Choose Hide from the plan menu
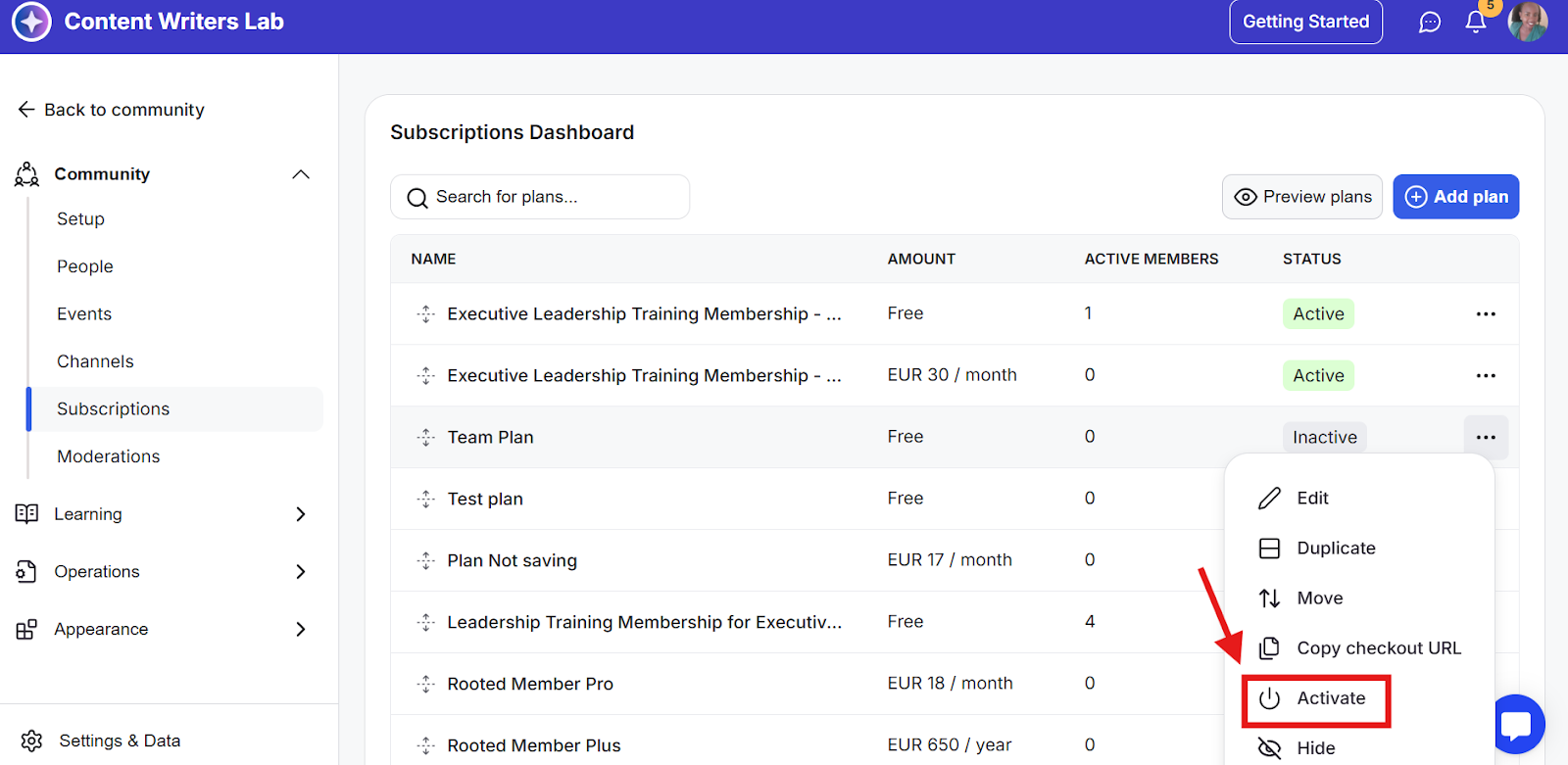 pos(1315,748)
